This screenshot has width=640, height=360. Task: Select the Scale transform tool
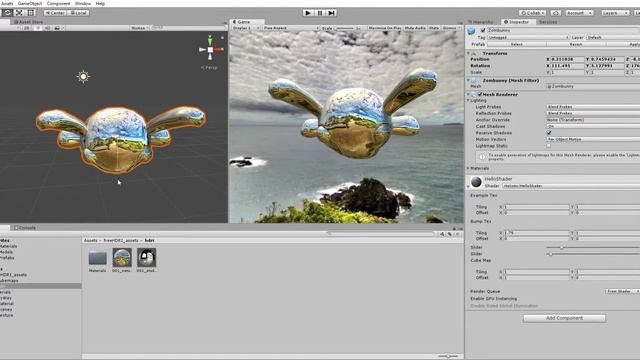pyautogui.click(x=19, y=13)
